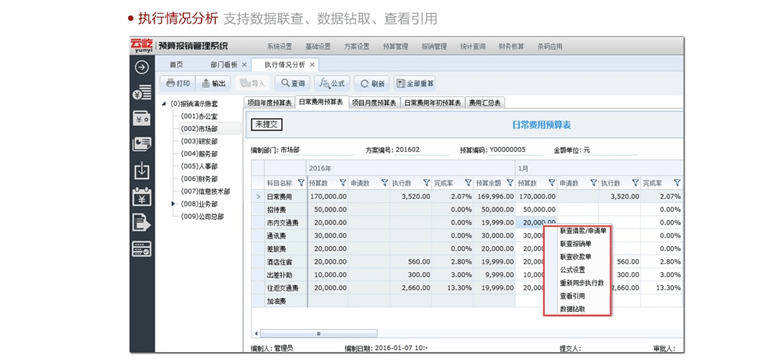Viewport: 776px width, 362px height.
Task: Choose 公式设置 from context menu
Action: (x=573, y=270)
